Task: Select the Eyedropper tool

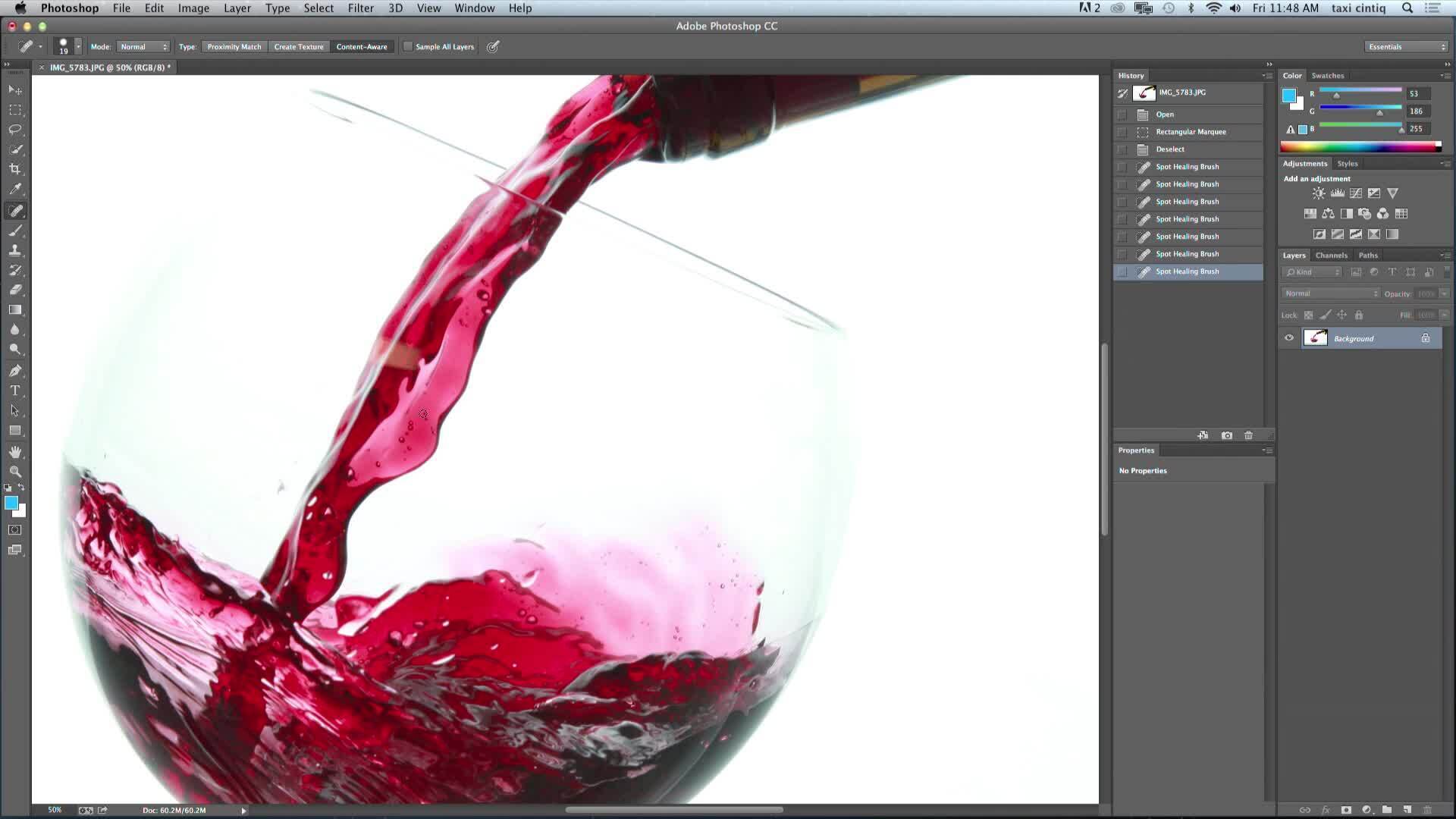Action: click(x=15, y=190)
